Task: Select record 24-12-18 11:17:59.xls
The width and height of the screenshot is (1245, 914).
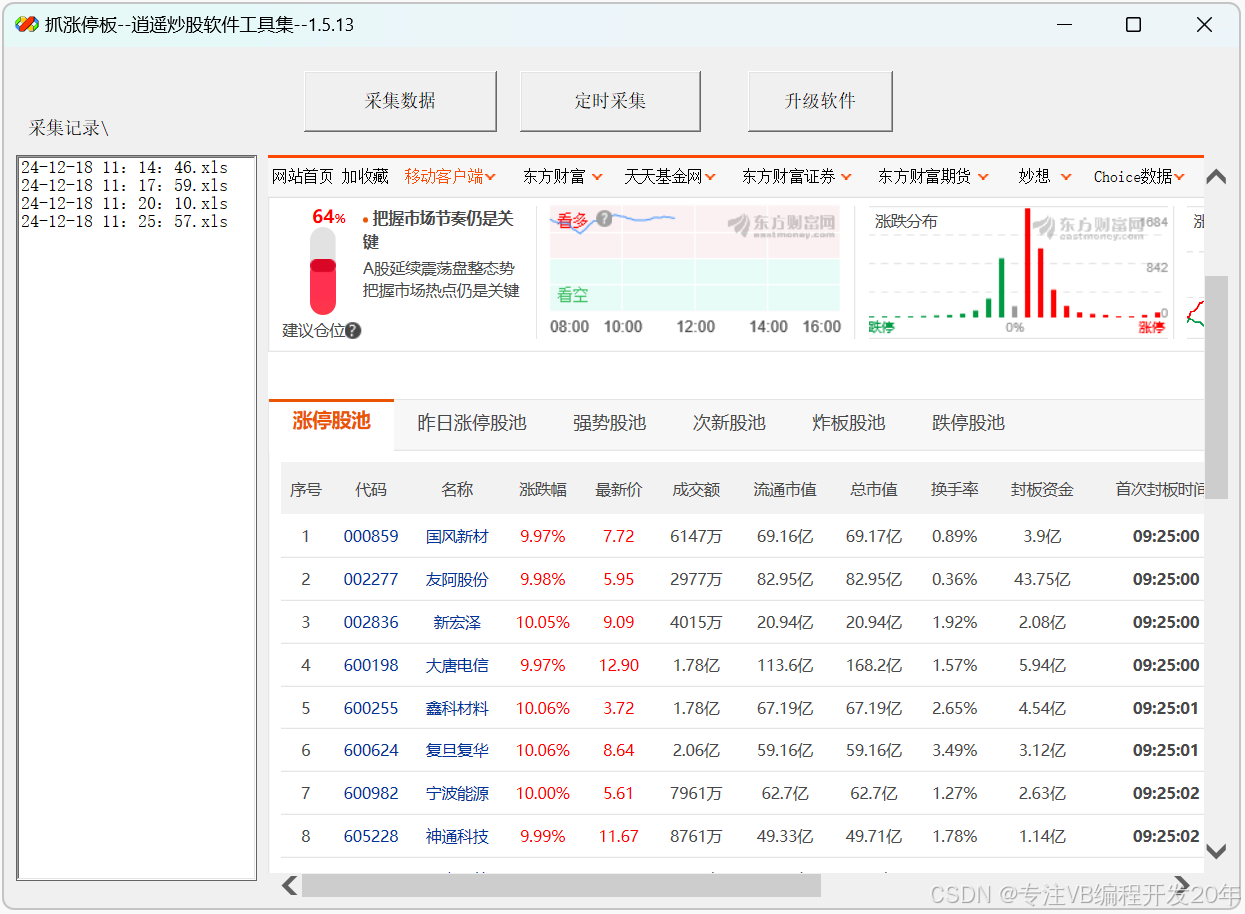Action: tap(125, 186)
